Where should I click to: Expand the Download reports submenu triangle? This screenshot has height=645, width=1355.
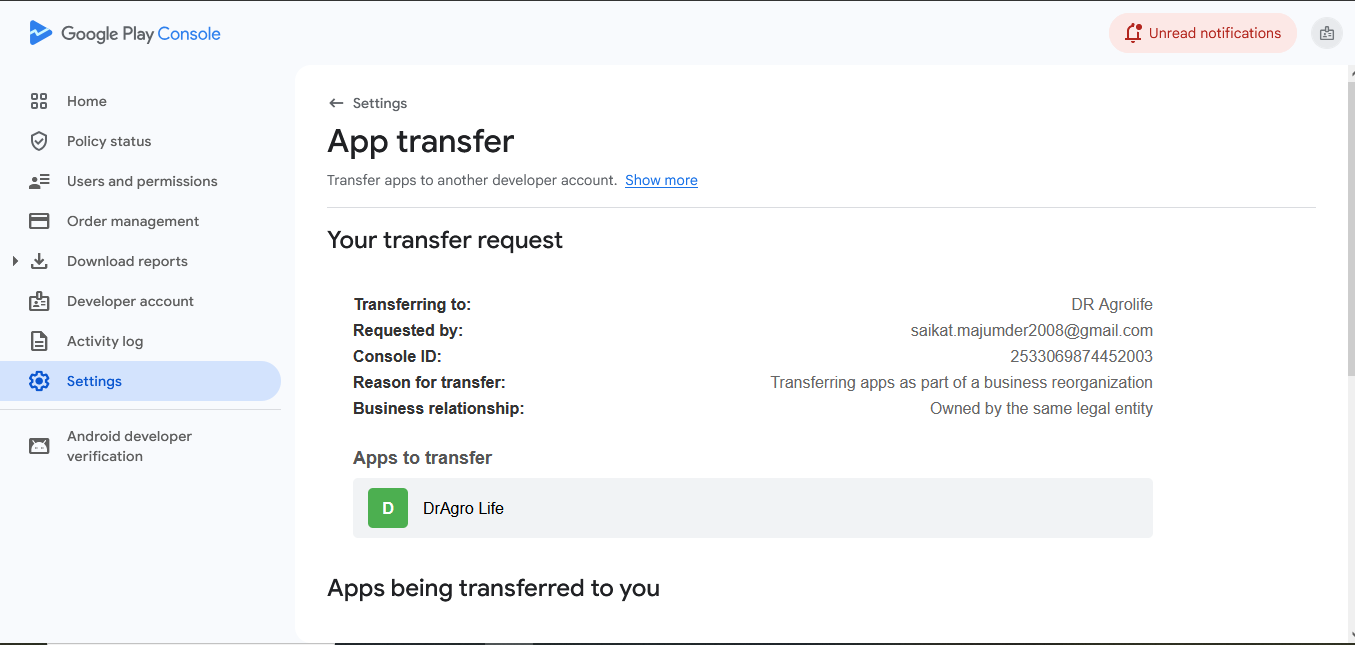coord(15,261)
